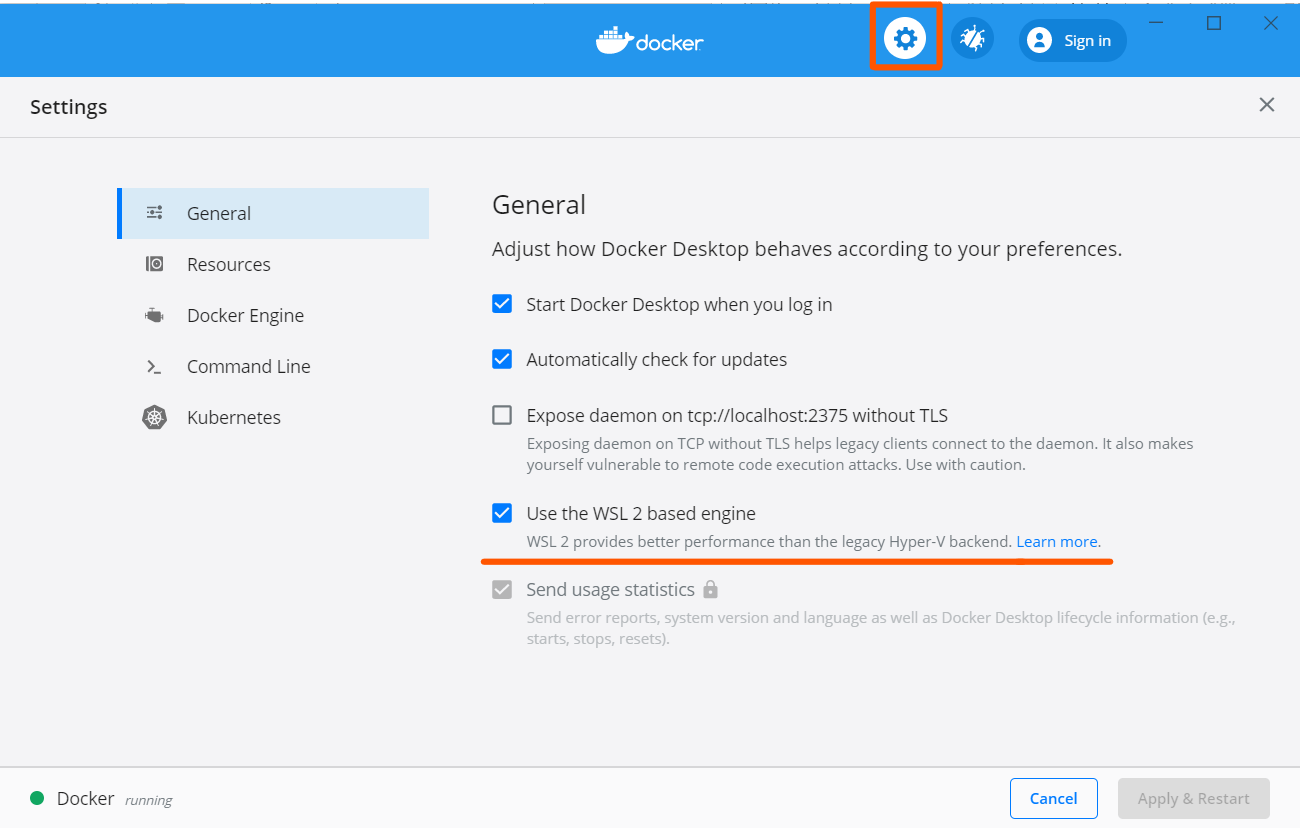The width and height of the screenshot is (1300, 828).
Task: Disable Start Docker Desktop when you log in
Action: [x=501, y=303]
